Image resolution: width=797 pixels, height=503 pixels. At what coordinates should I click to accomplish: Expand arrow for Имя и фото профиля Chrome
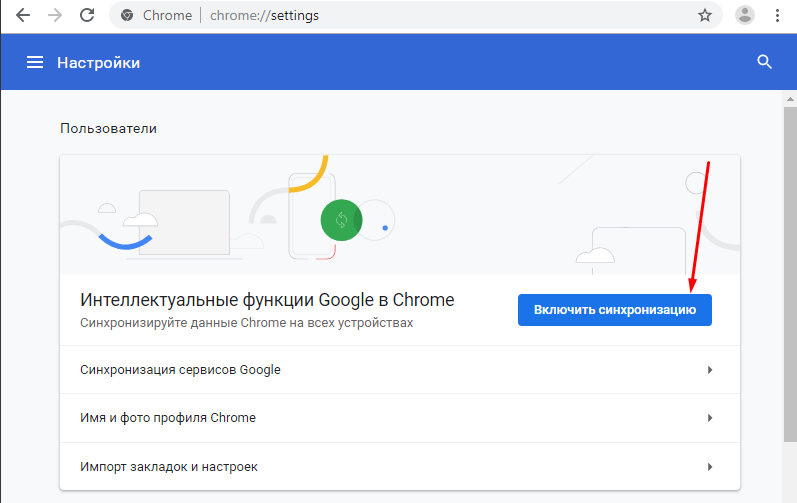tap(710, 418)
